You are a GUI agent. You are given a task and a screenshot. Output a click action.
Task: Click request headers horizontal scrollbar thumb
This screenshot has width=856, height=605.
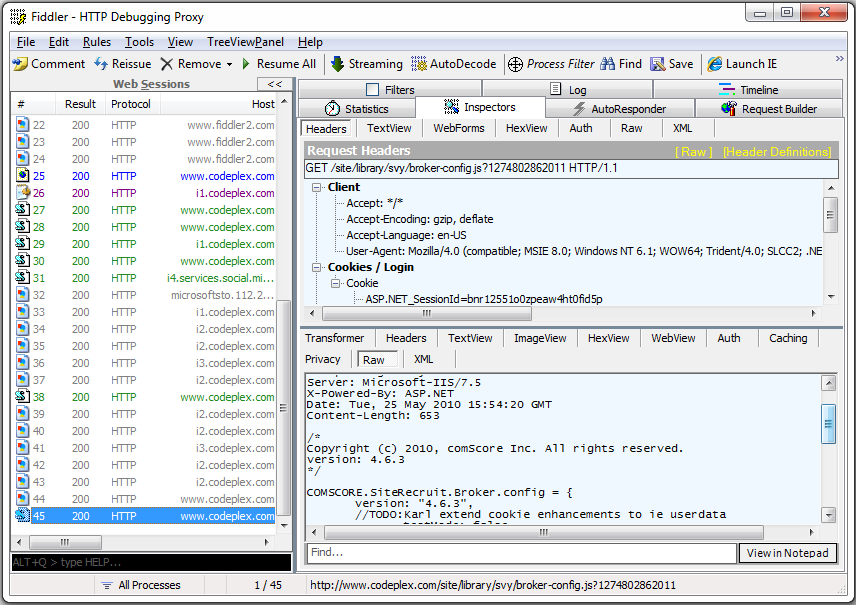[x=426, y=313]
